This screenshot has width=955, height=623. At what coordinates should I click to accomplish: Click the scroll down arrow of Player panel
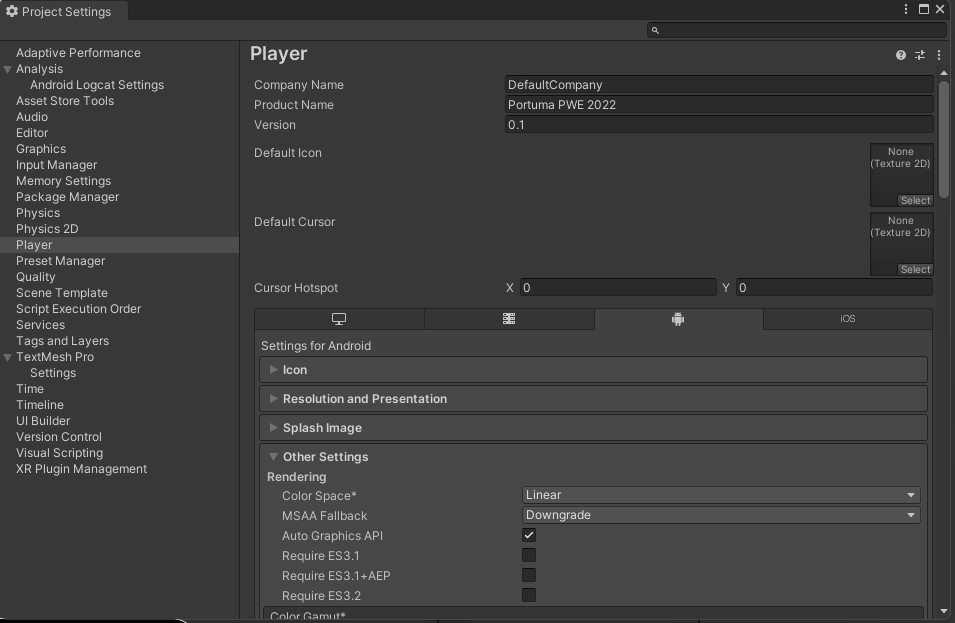click(x=943, y=611)
